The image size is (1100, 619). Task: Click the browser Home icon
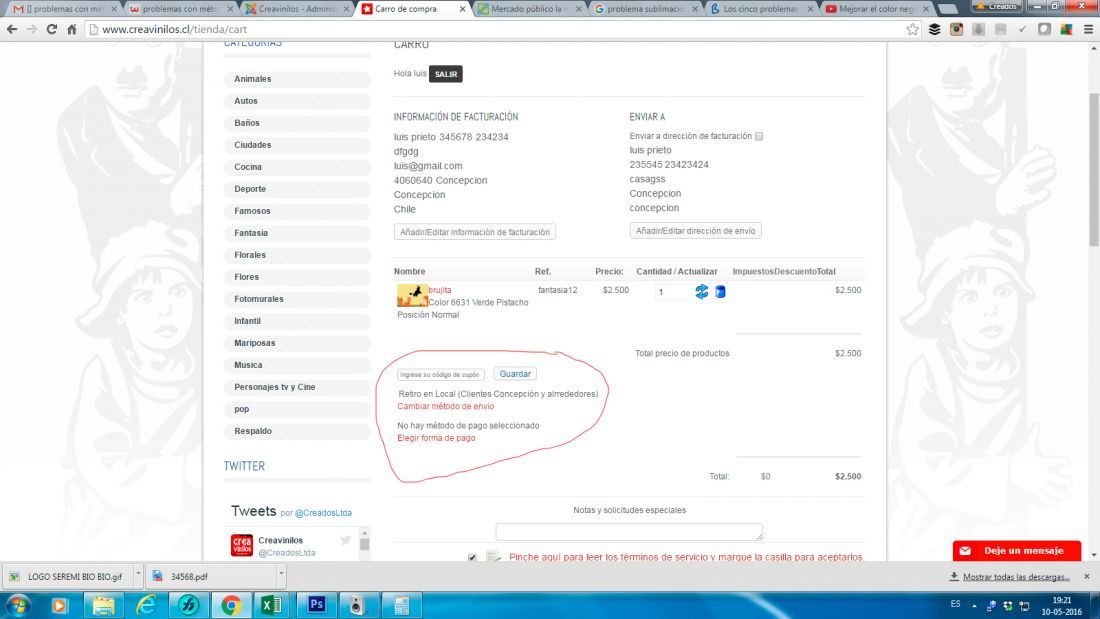click(72, 29)
